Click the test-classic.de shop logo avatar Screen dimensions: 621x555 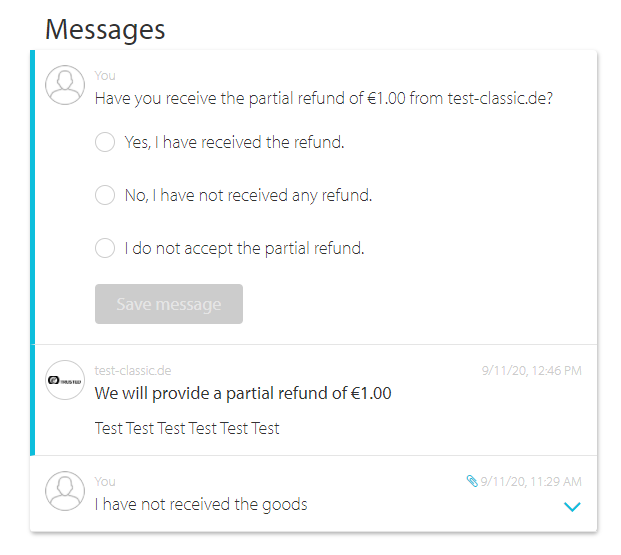[65, 380]
